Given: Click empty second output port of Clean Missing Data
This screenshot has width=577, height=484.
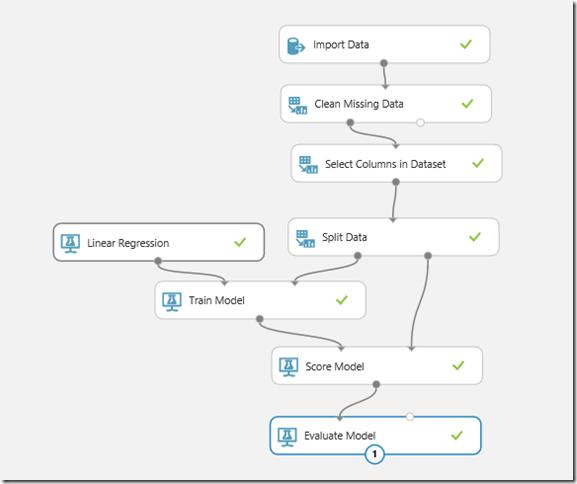Looking at the screenshot, I should coord(420,123).
